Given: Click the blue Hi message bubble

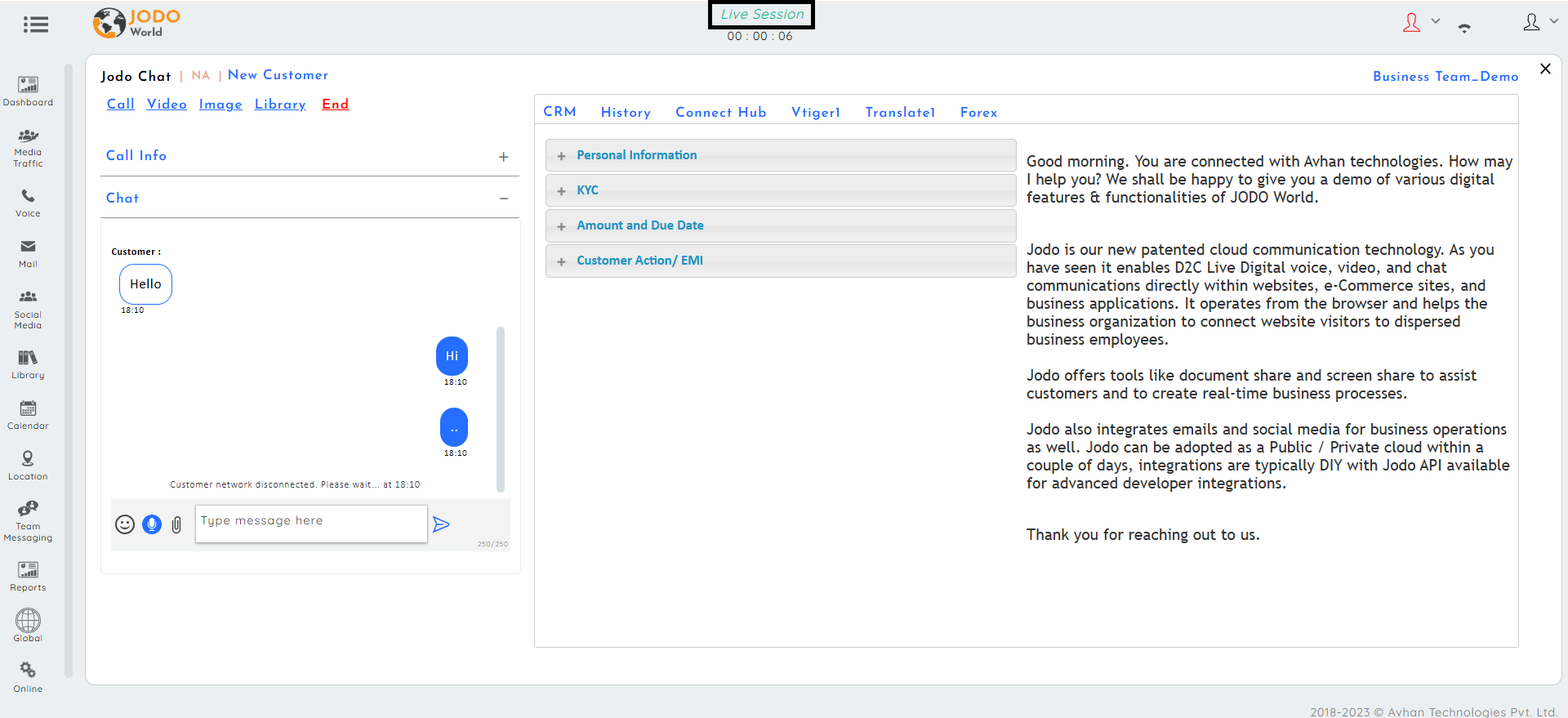Looking at the screenshot, I should 452,356.
